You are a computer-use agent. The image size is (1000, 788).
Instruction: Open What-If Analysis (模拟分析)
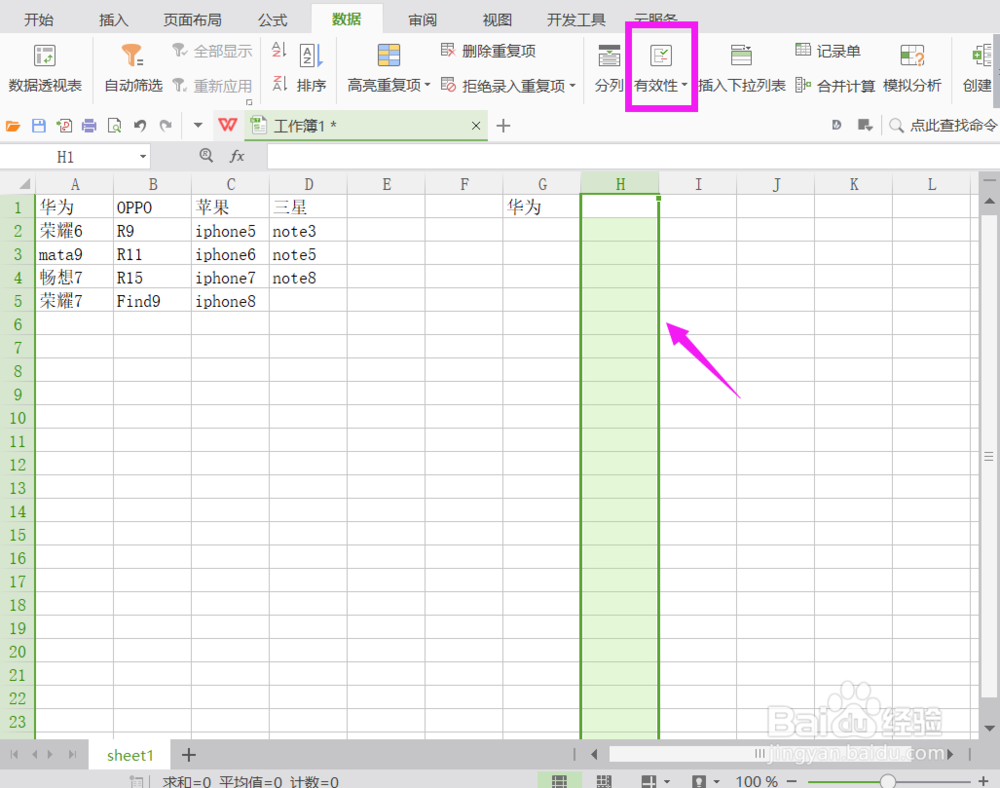pyautogui.click(x=912, y=68)
